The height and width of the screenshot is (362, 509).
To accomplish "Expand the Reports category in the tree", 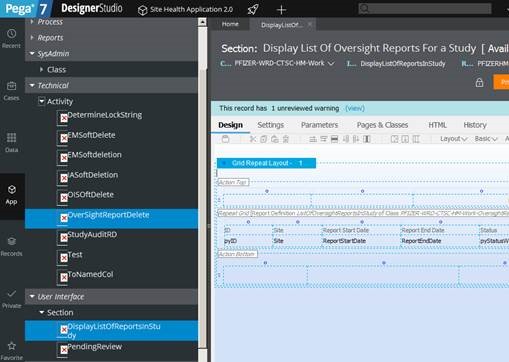I will click(x=32, y=38).
